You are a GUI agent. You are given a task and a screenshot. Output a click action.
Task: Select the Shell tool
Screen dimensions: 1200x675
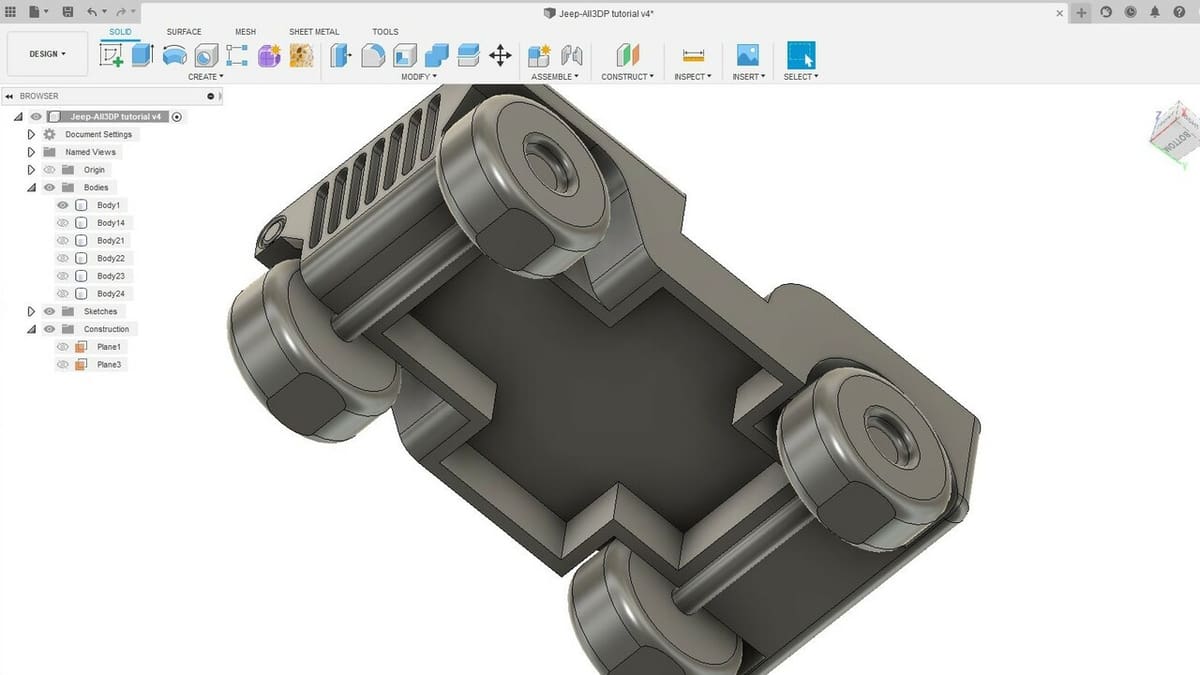pyautogui.click(x=405, y=55)
